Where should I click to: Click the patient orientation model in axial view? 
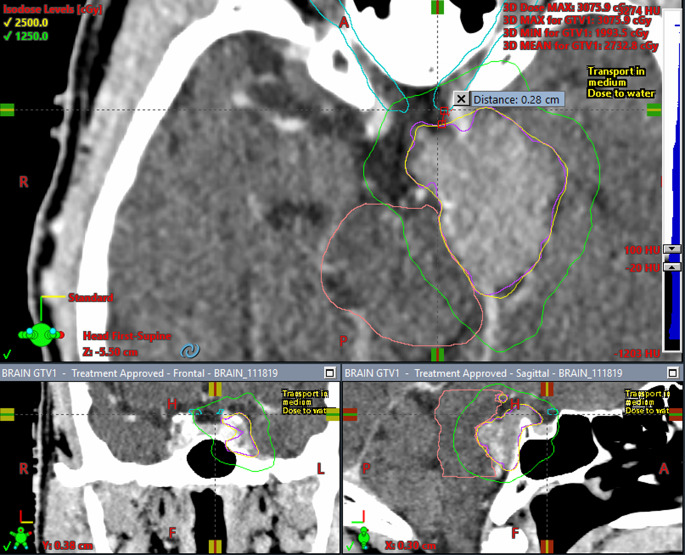point(42,334)
